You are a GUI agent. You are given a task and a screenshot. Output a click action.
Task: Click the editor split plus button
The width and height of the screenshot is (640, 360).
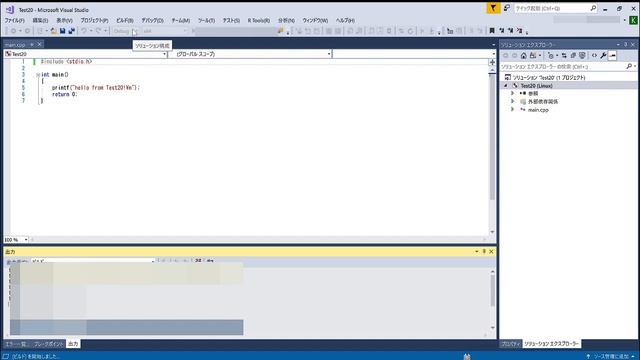coord(492,62)
